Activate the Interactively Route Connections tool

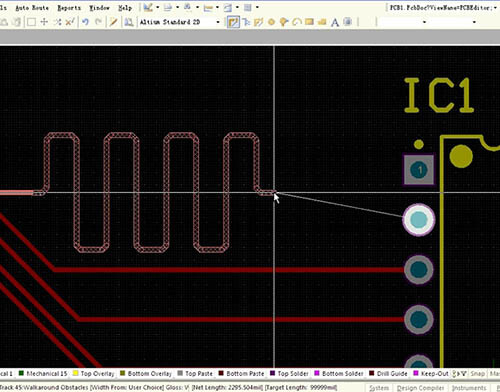point(233,22)
